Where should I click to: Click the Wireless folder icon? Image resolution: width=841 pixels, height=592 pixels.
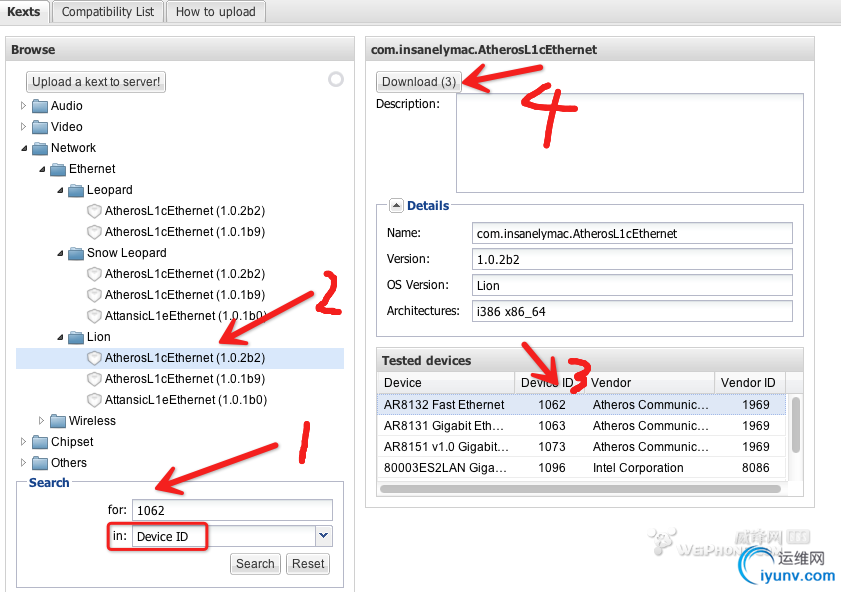pos(58,421)
